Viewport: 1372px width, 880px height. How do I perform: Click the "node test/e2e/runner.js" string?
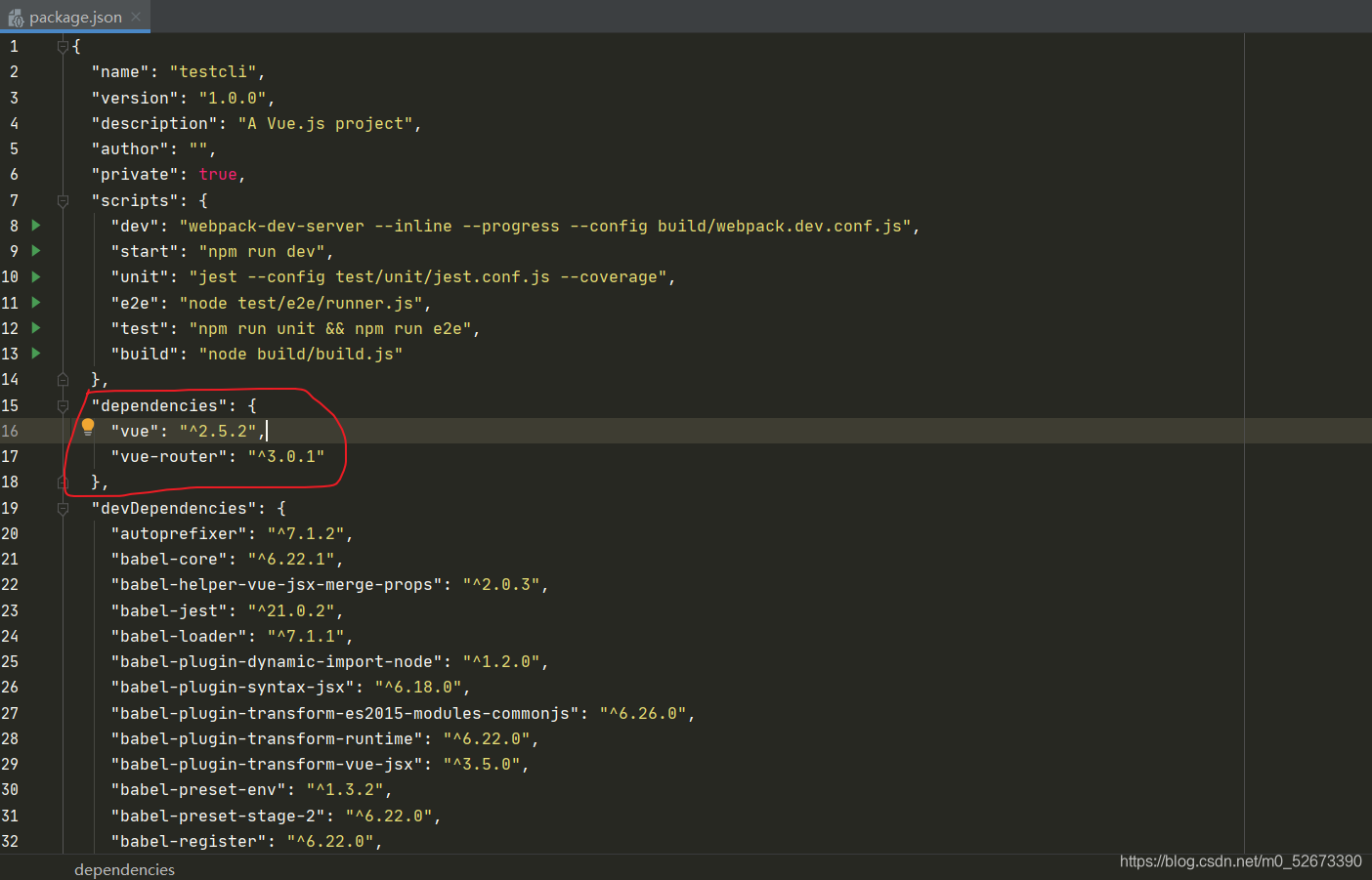point(301,303)
